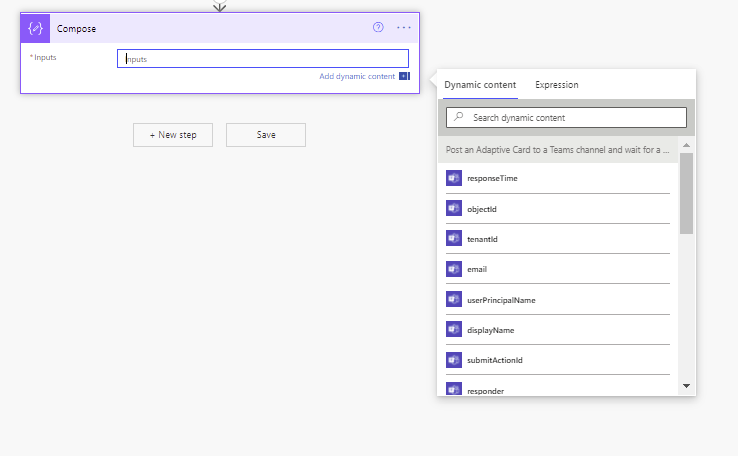This screenshot has height=456, width=738.
Task: Insert the displayName dynamic value
Action: 558,329
